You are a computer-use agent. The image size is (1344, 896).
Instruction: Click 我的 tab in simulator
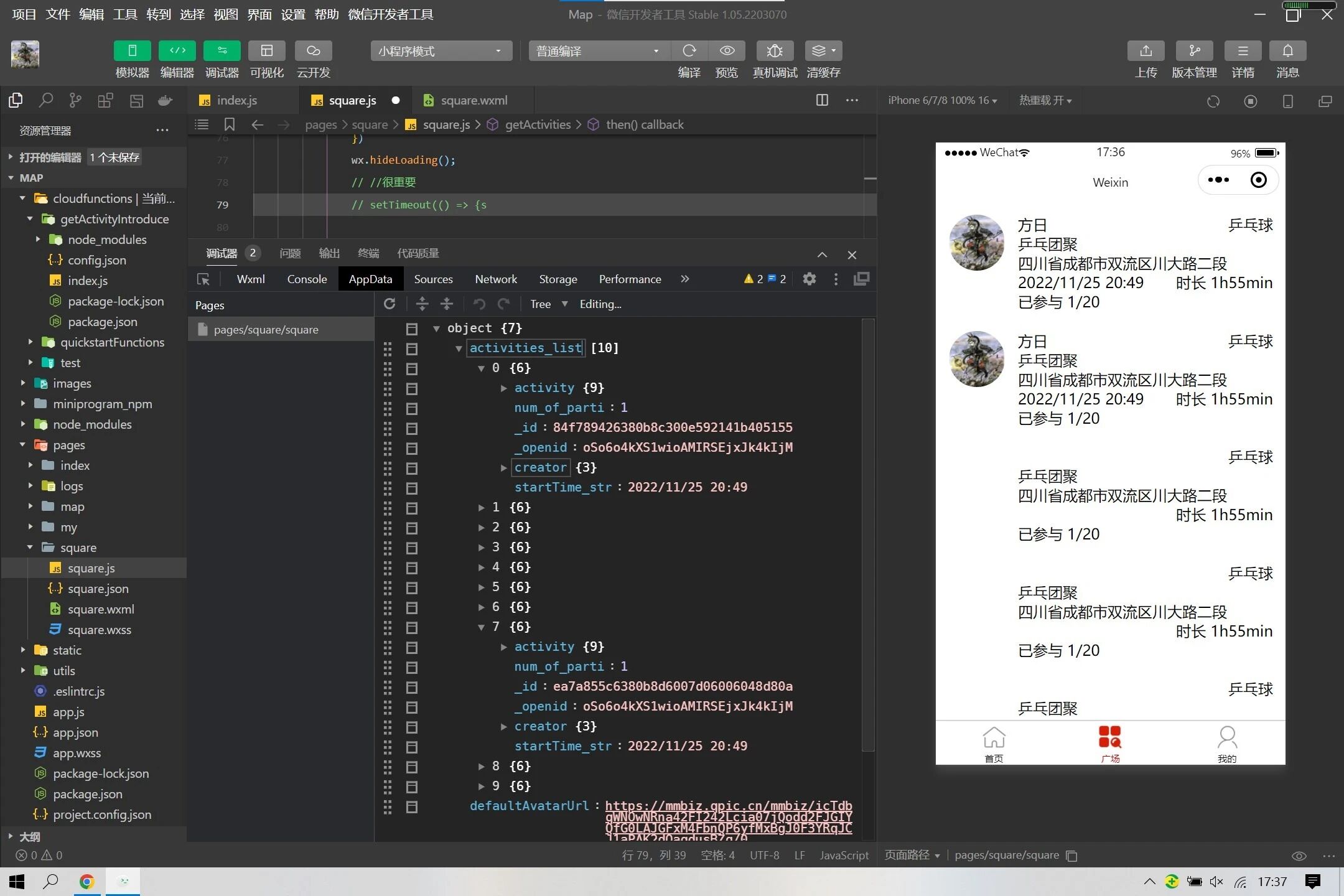click(1226, 744)
